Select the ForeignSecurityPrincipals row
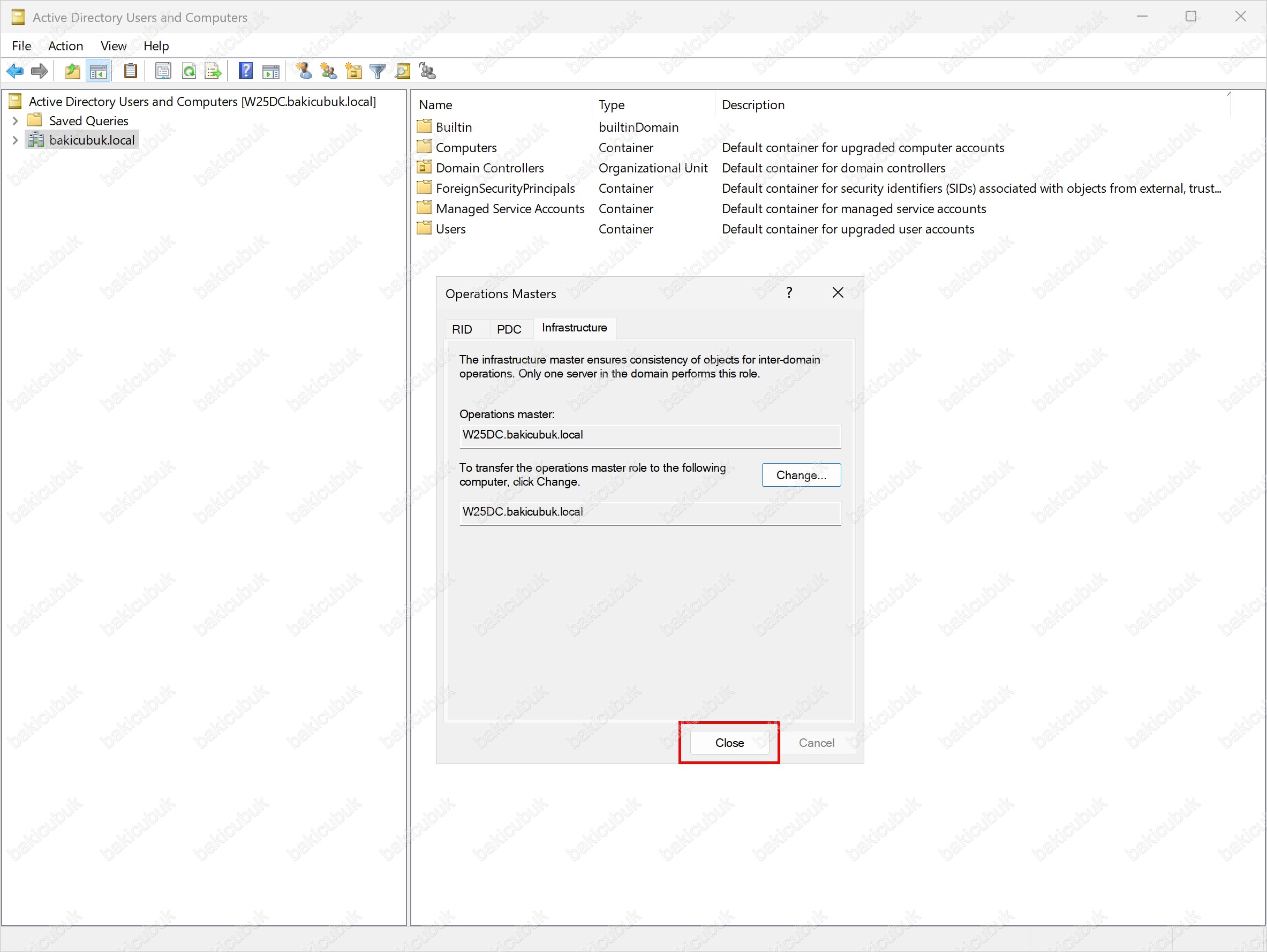The width and height of the screenshot is (1267, 952). click(x=819, y=188)
